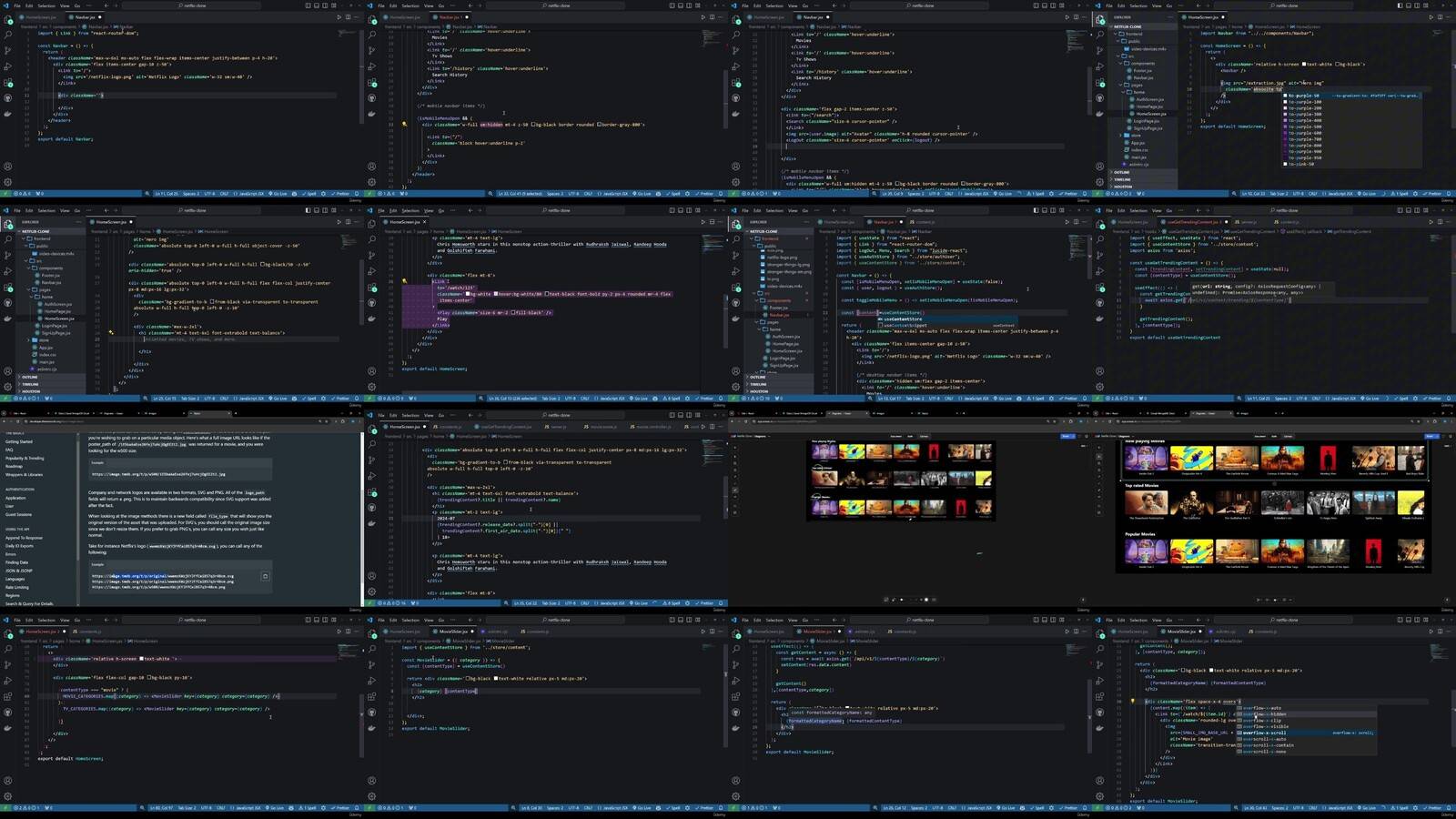Image resolution: width=1456 pixels, height=819 pixels.
Task: Toggle Primary Side Bar in to-purple suggestions window
Action: pyautogui.click(x=1399, y=5)
